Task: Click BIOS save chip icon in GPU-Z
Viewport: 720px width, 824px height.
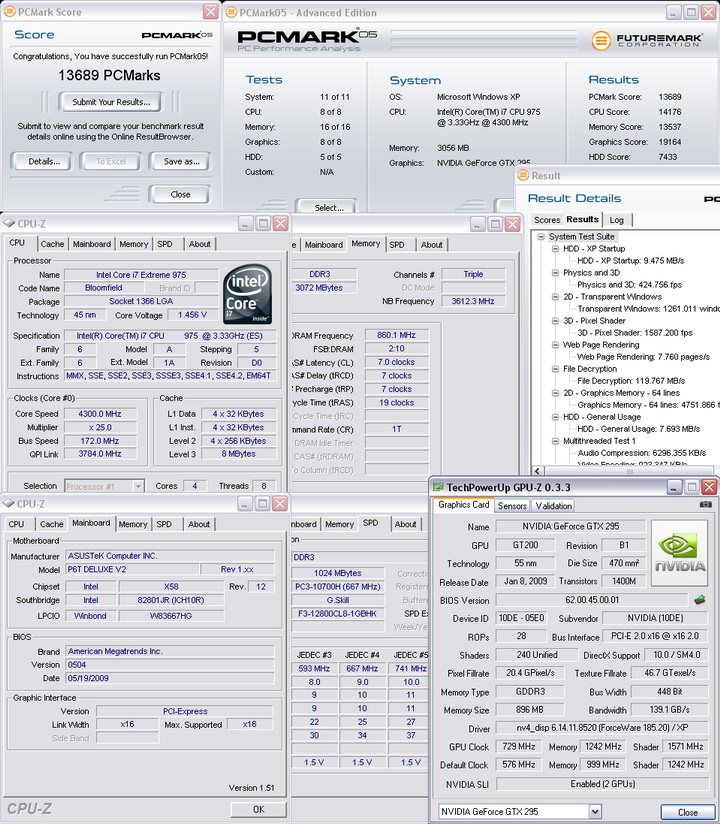Action: pos(699,600)
